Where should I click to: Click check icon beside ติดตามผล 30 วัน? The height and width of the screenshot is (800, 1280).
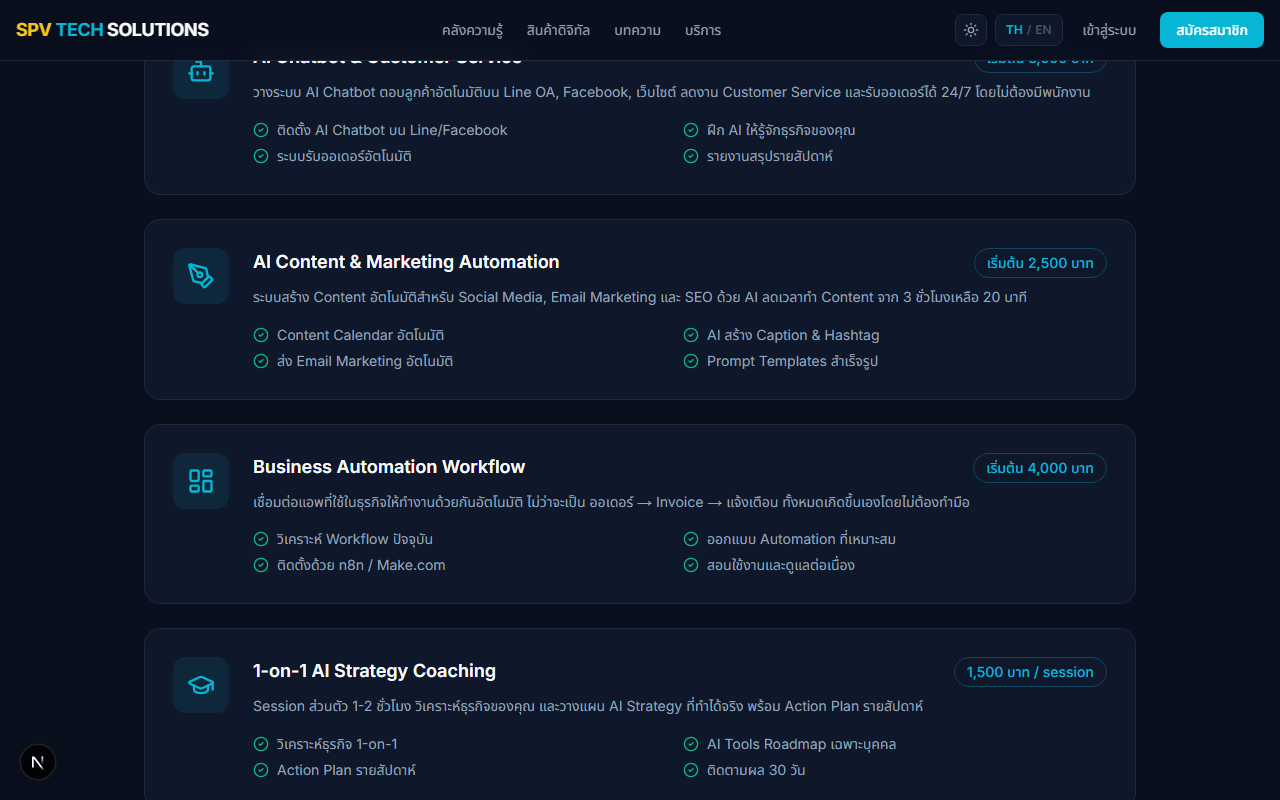pyautogui.click(x=691, y=770)
